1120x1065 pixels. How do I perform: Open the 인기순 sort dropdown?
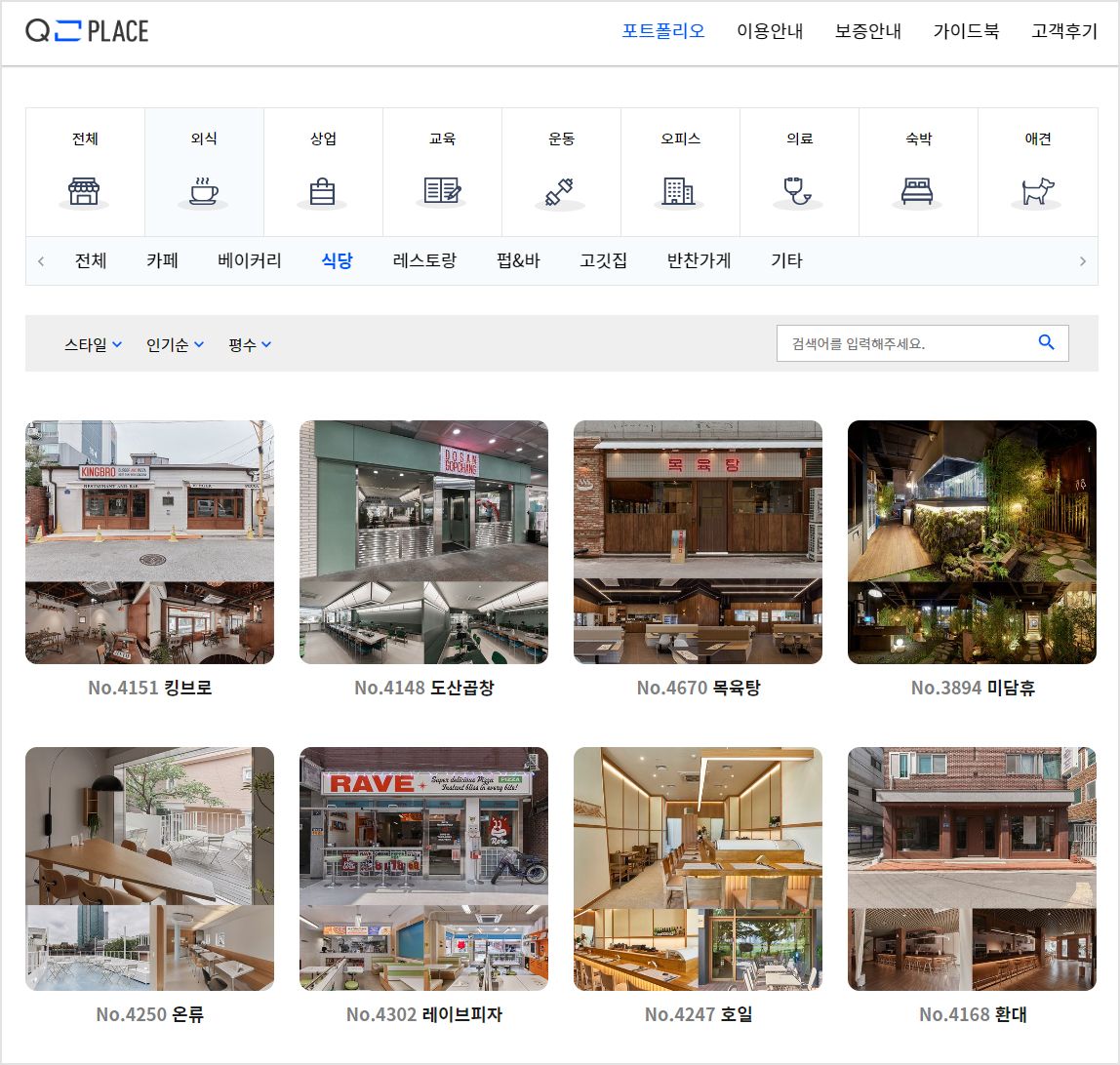[175, 345]
